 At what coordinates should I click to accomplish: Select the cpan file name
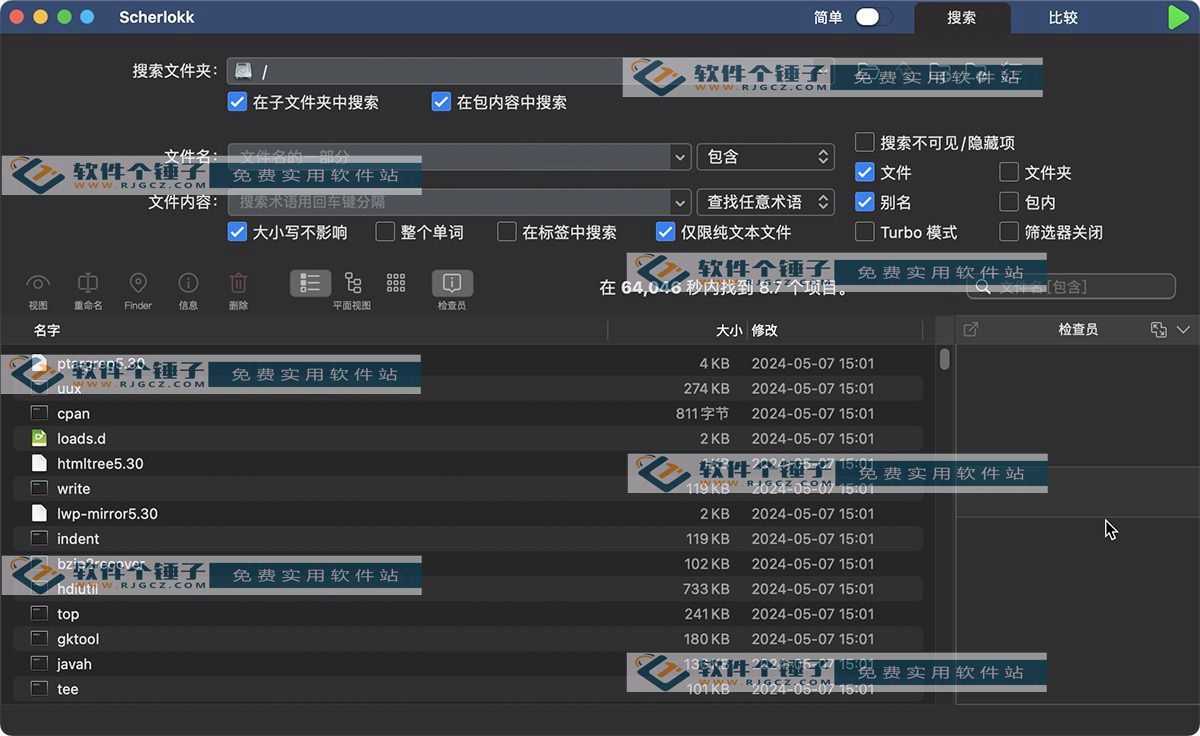(x=74, y=413)
